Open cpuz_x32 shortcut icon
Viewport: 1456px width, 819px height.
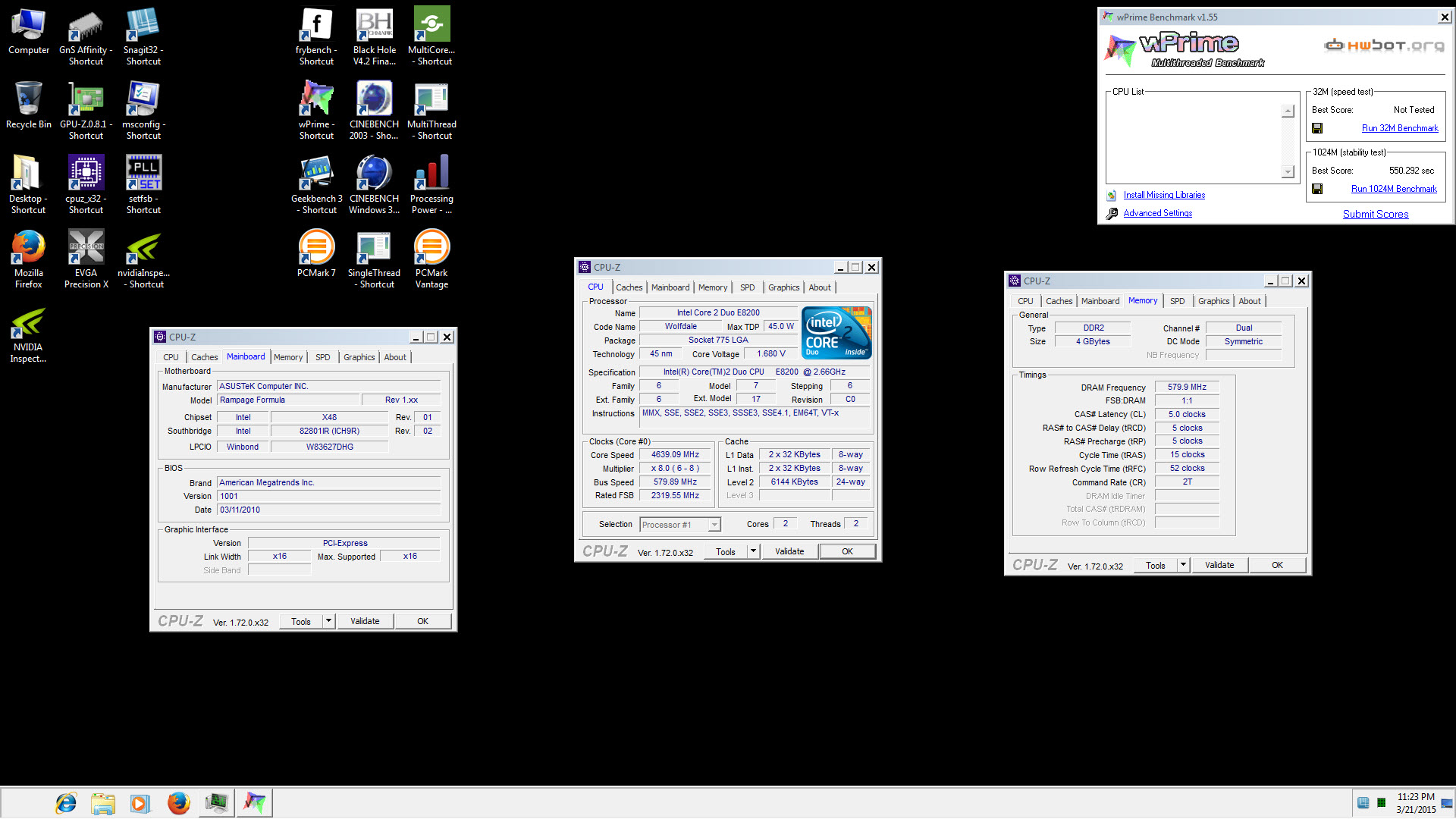coord(86,185)
